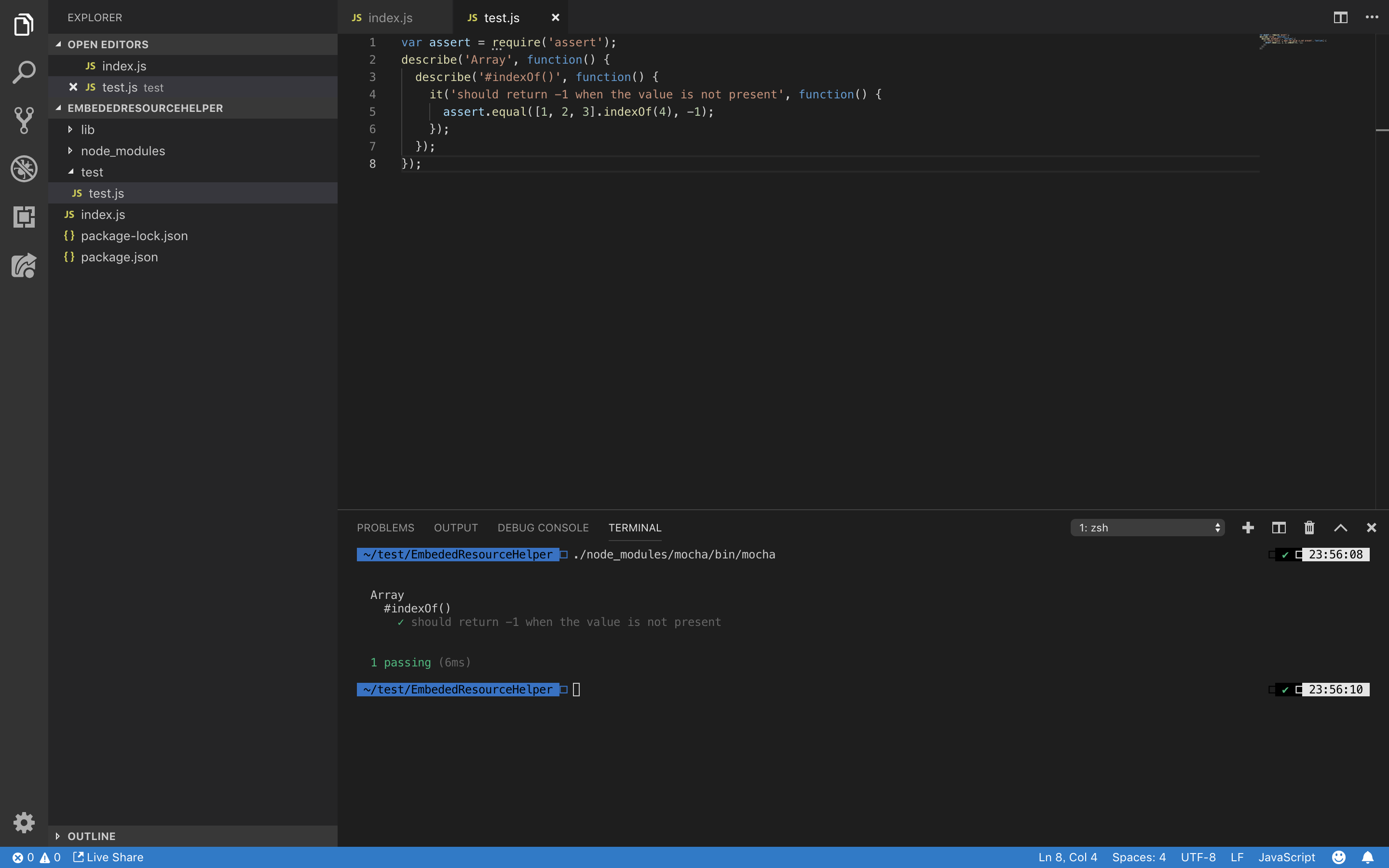Open package.json file

(x=193, y=257)
